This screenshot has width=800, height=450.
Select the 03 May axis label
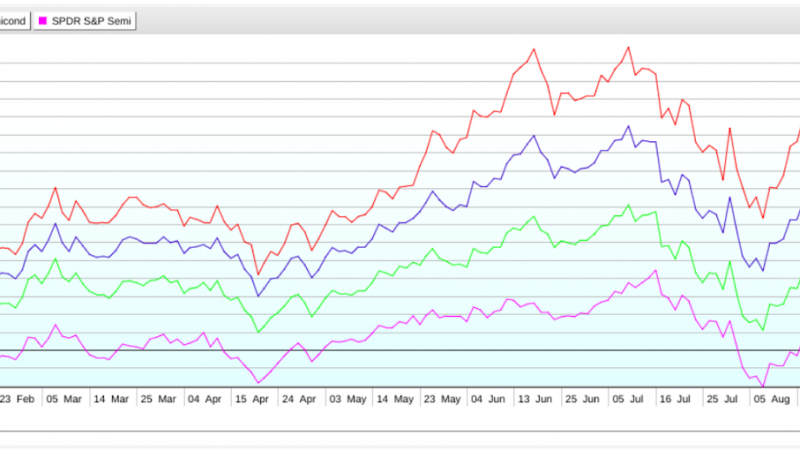coord(347,399)
